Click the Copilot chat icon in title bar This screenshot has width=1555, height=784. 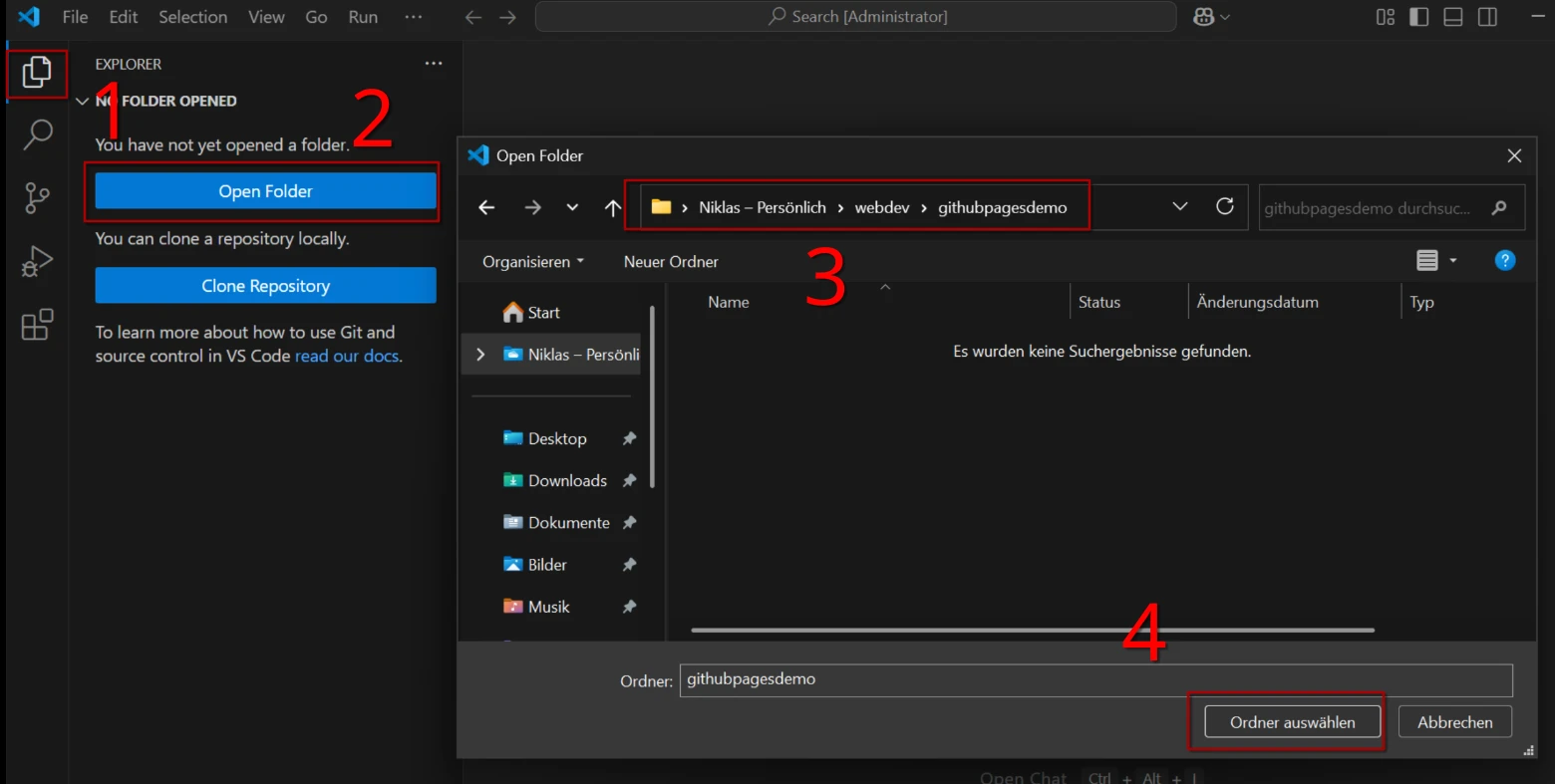coord(1204,17)
